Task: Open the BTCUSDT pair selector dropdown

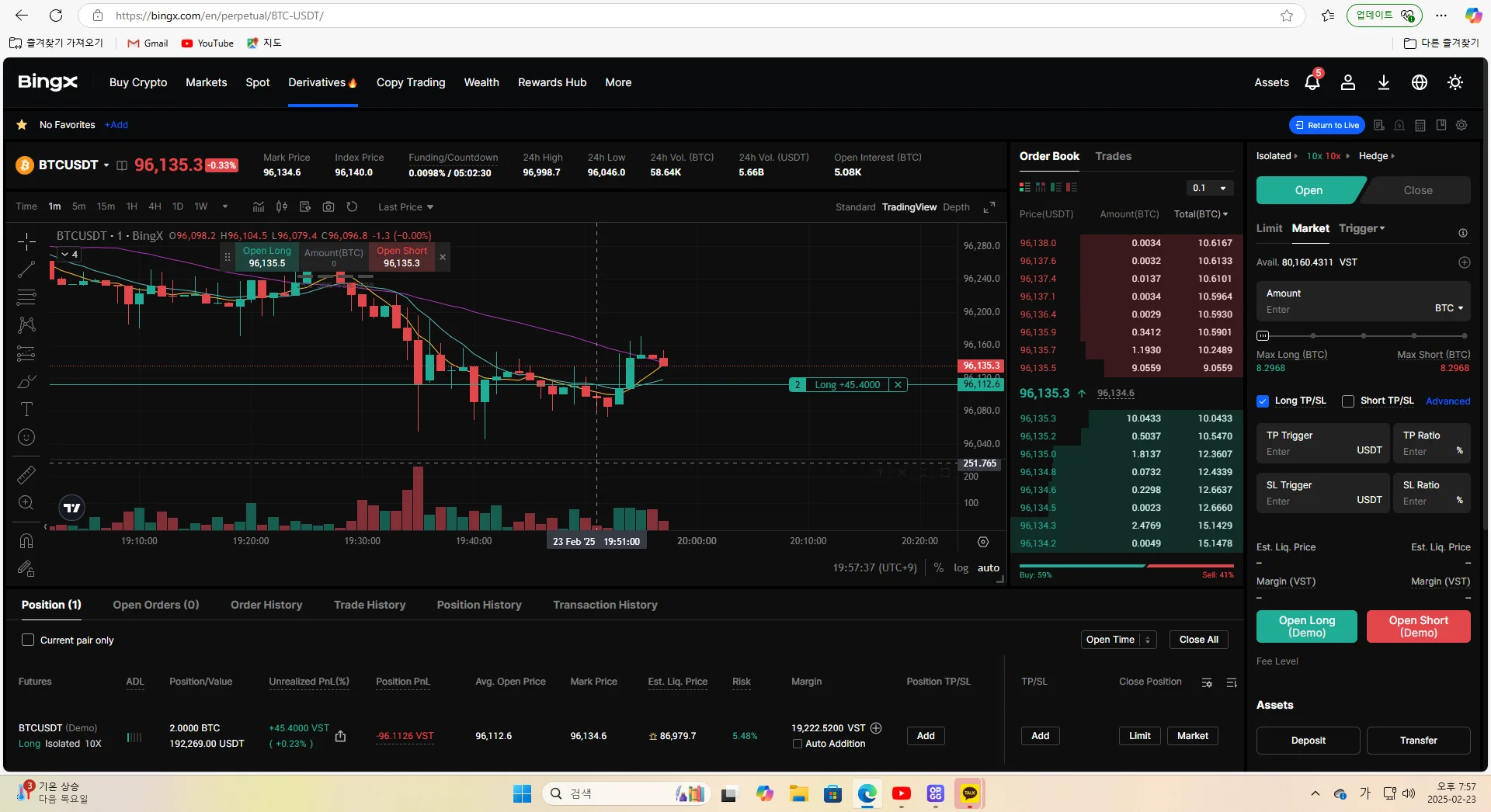Action: [106, 165]
